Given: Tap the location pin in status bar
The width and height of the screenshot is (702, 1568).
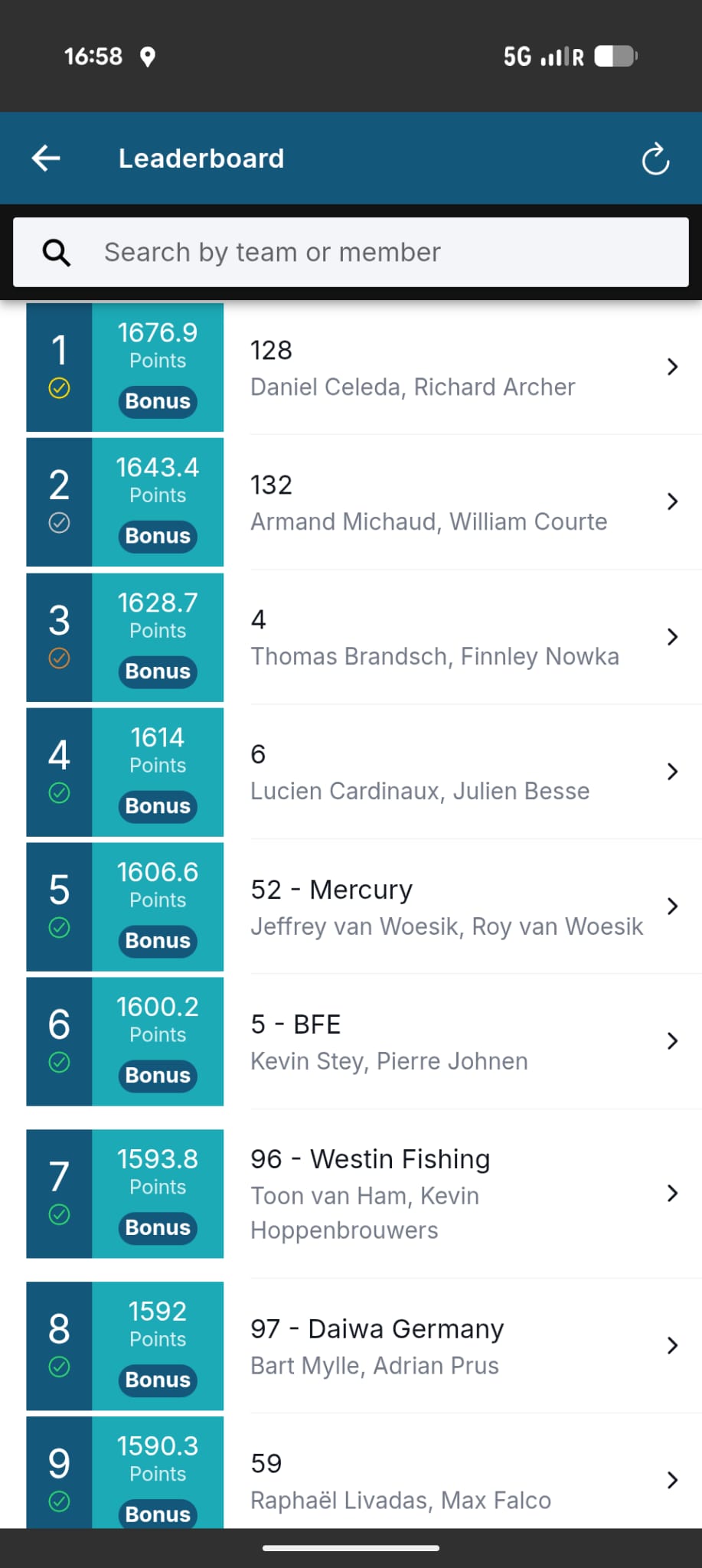Looking at the screenshot, I should pos(148,57).
